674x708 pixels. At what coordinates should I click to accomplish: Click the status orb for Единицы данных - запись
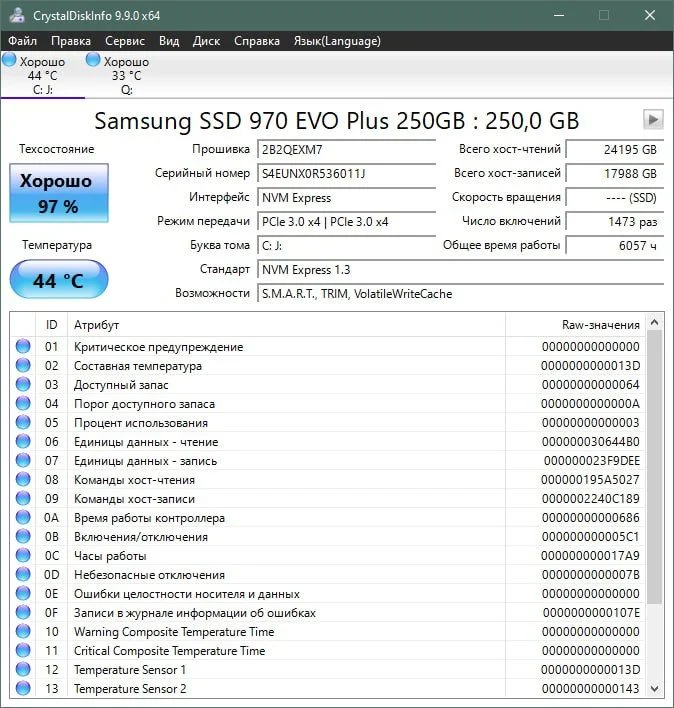23,460
